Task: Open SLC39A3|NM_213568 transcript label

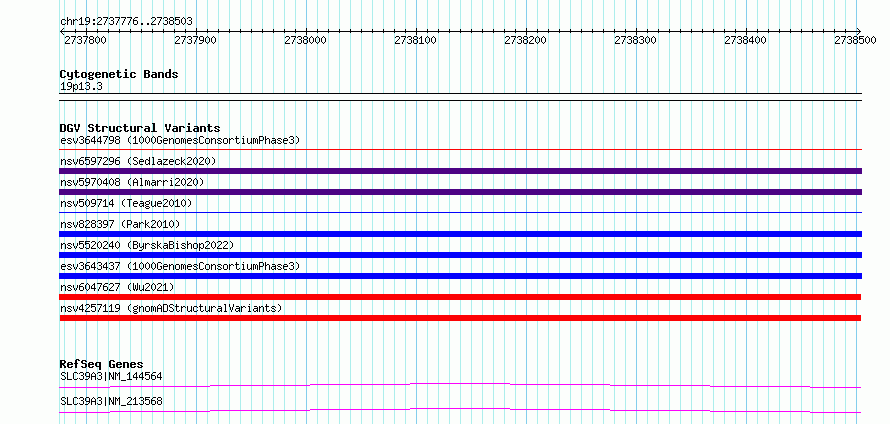Action: click(x=111, y=401)
